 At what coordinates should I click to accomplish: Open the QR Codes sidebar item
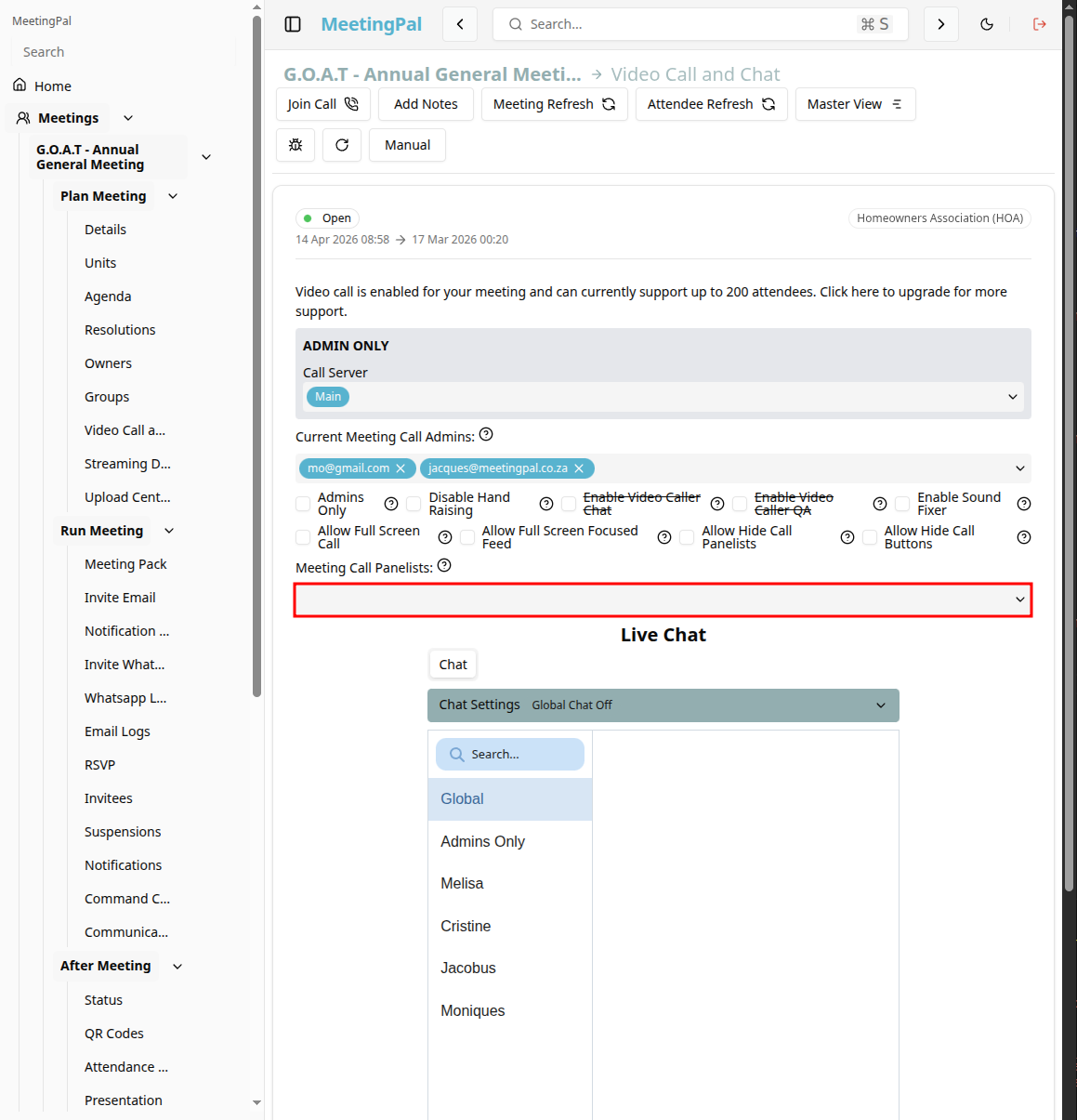click(x=114, y=1034)
